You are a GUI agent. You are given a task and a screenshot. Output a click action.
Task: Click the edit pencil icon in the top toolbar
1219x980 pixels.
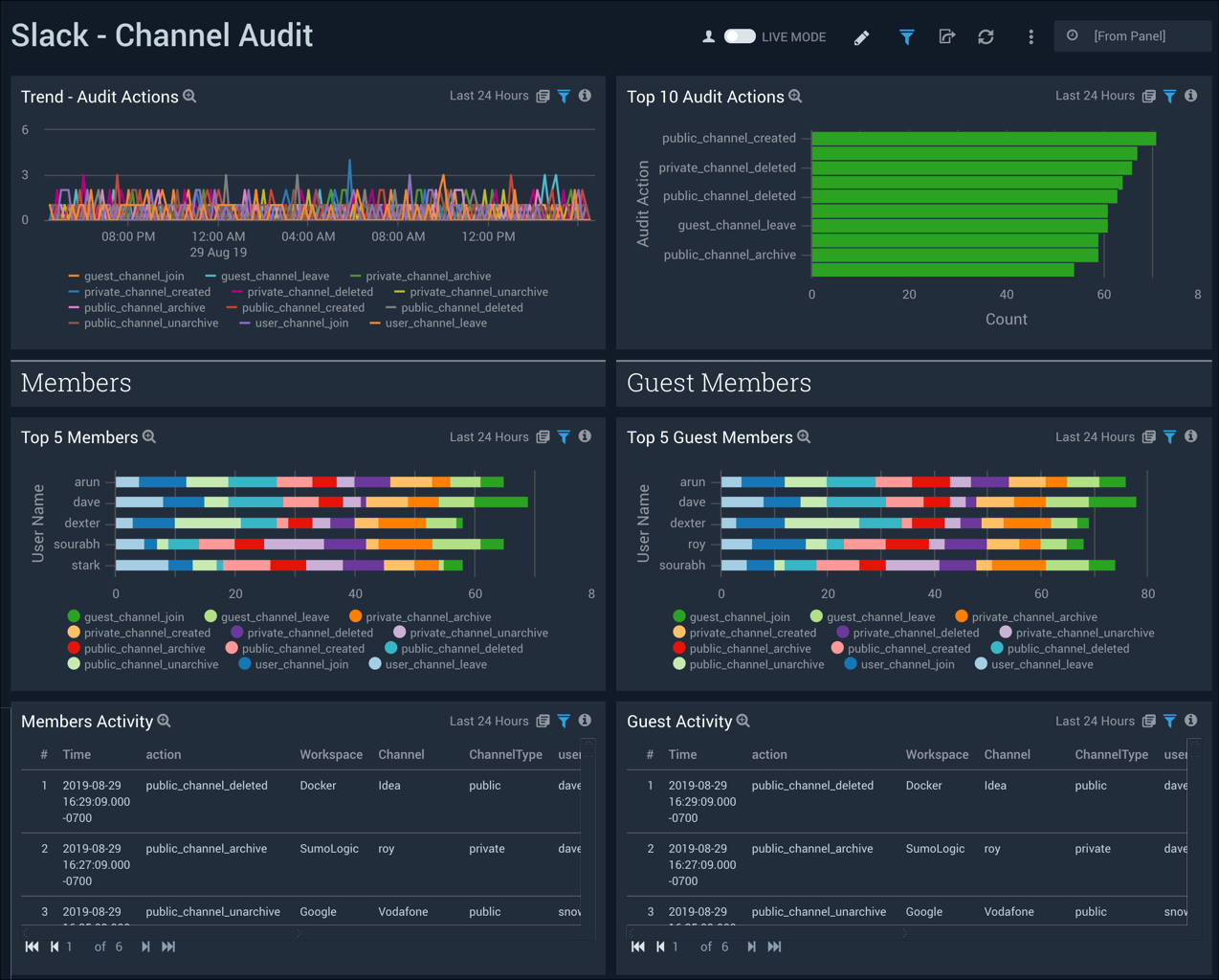pos(860,36)
